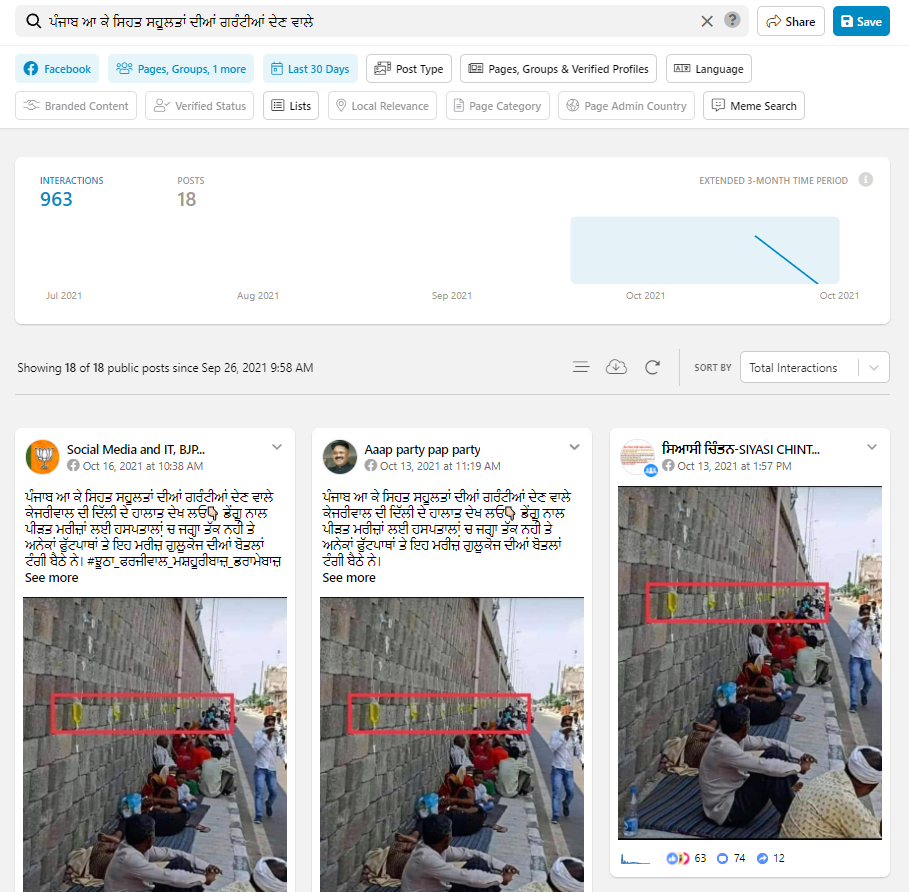Open the search help question mark icon
This screenshot has width=909, height=892.
coord(733,21)
